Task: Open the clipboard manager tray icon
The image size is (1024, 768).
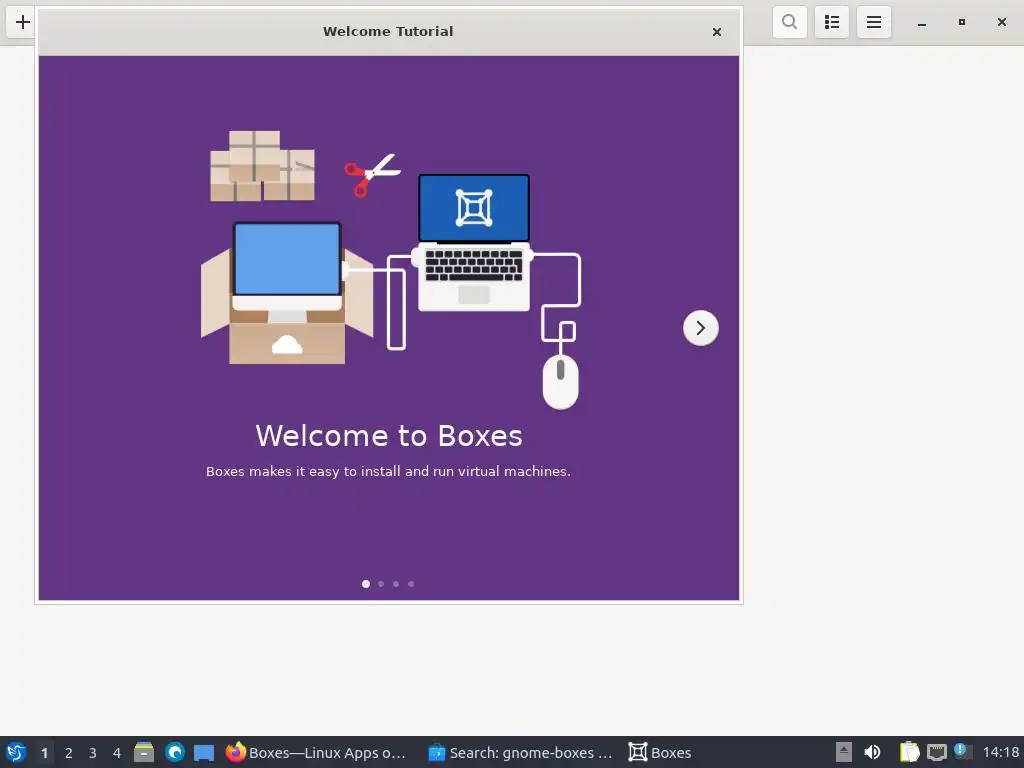Action: [x=909, y=752]
